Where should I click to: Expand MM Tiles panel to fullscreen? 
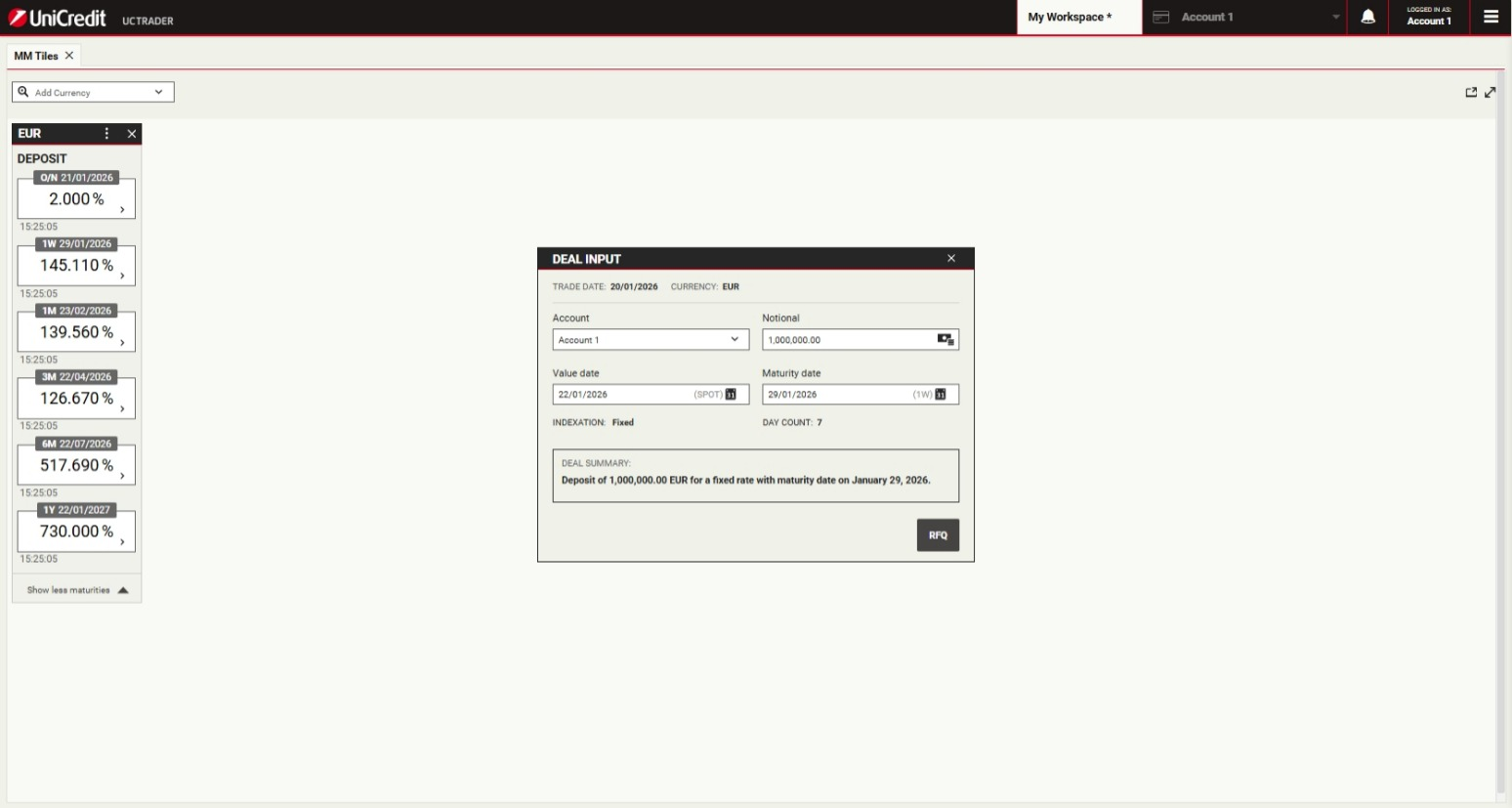pyautogui.click(x=1491, y=93)
